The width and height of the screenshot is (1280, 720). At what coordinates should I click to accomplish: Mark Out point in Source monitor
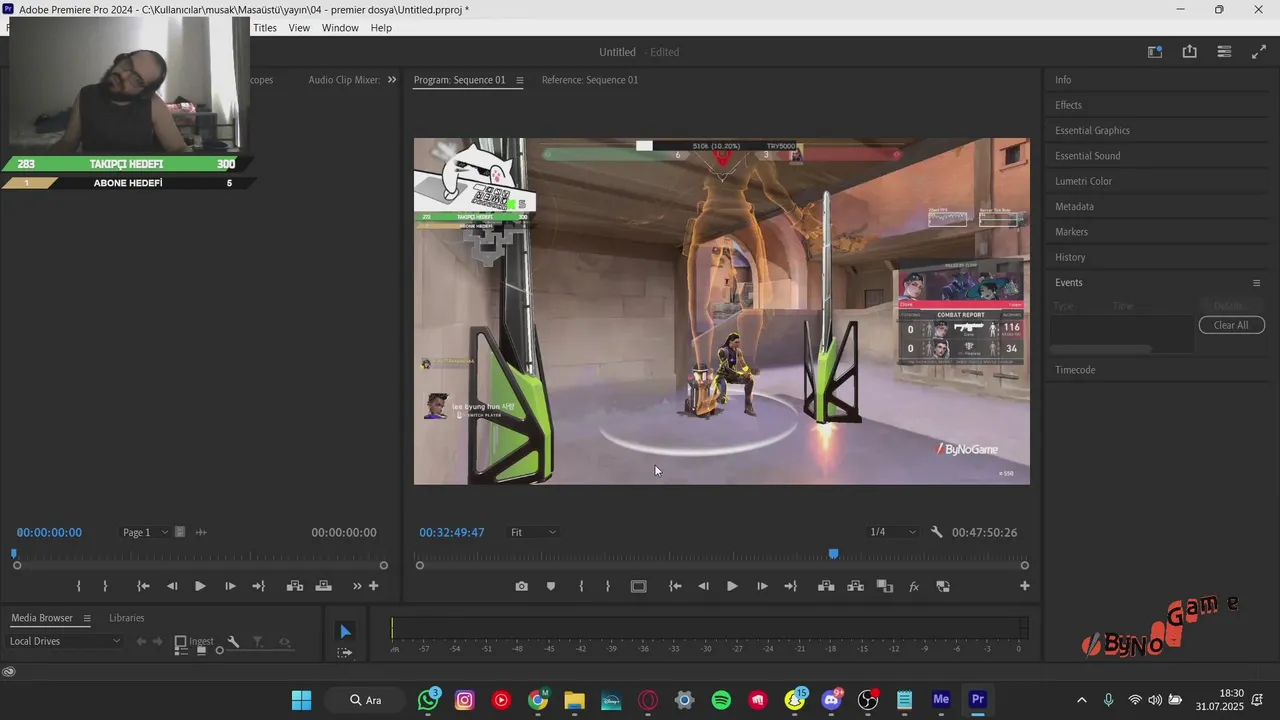coord(105,587)
